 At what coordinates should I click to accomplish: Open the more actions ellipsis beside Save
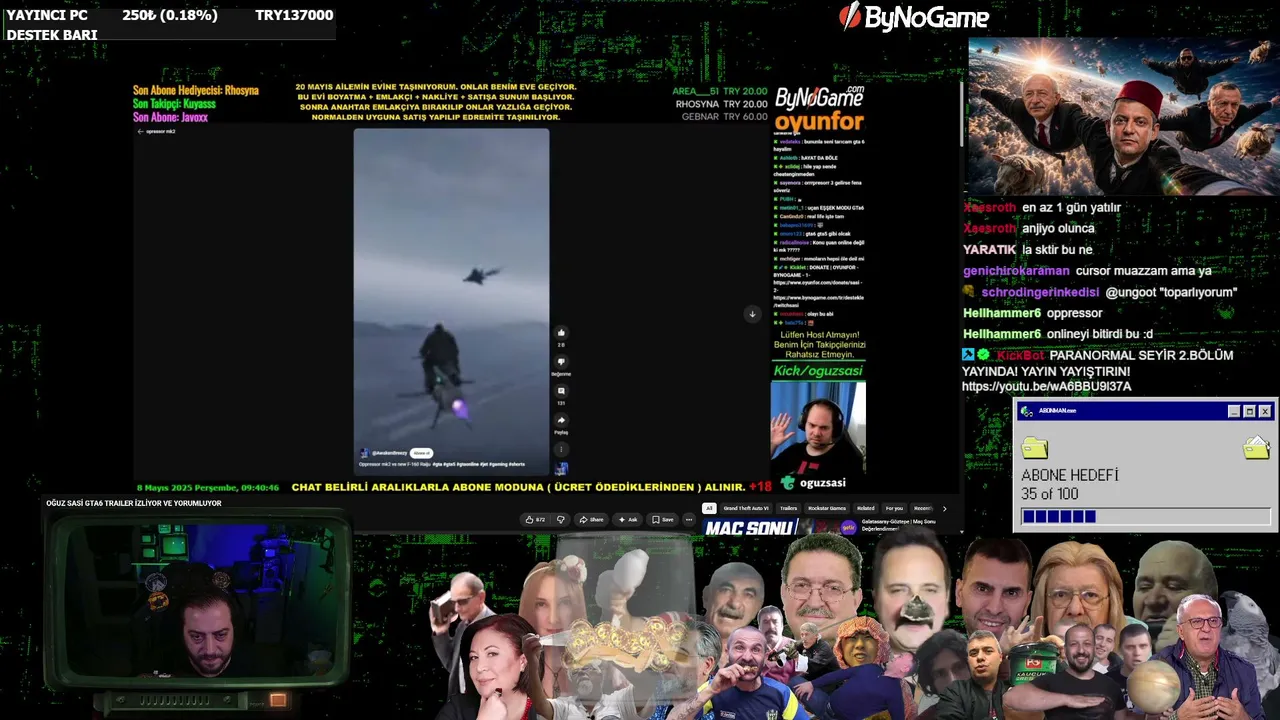[688, 519]
